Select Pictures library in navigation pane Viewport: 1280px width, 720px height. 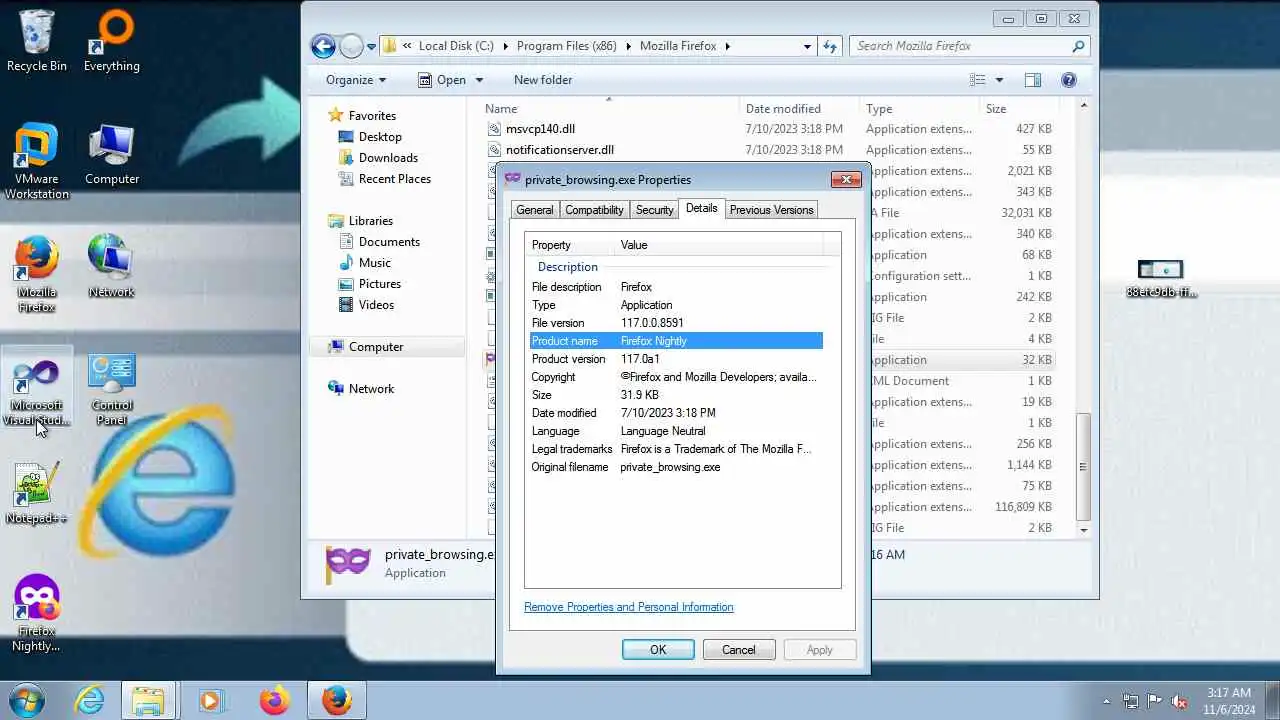[x=380, y=284]
